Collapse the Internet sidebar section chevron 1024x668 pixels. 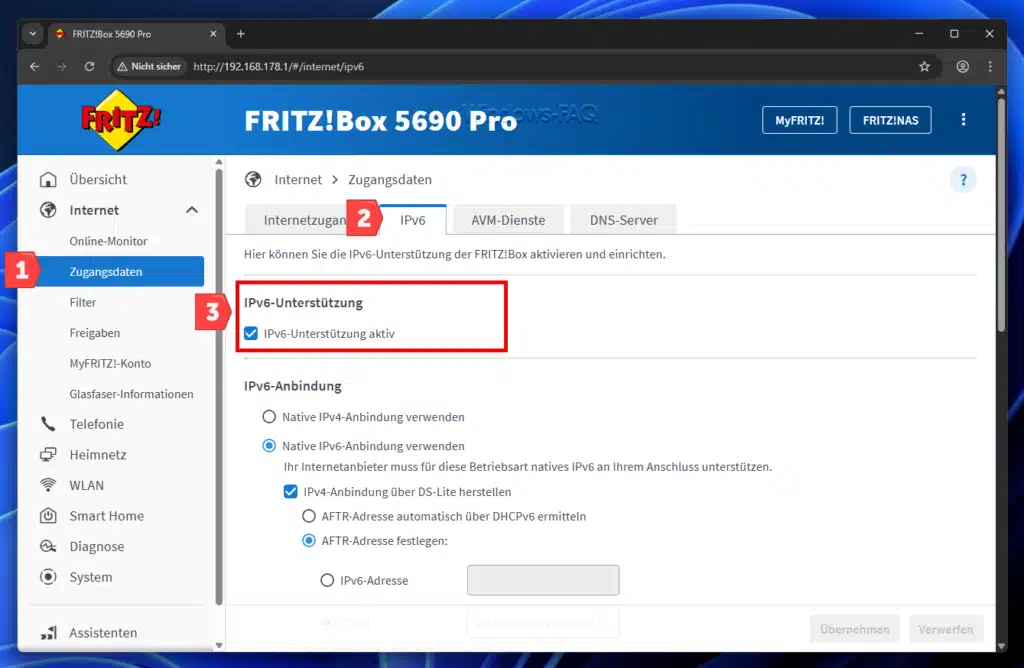pyautogui.click(x=193, y=210)
